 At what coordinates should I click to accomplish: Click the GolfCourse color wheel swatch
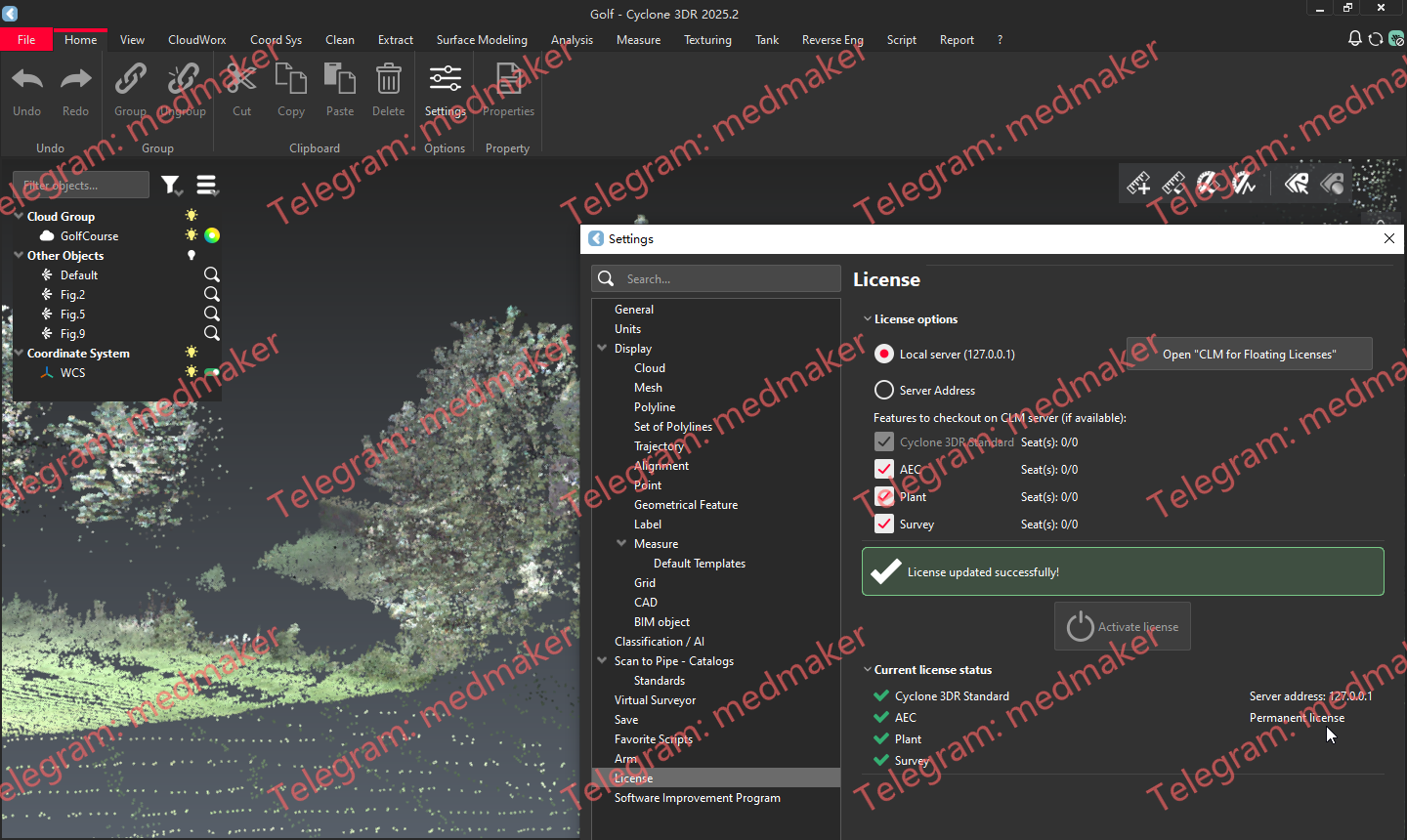[x=212, y=235]
